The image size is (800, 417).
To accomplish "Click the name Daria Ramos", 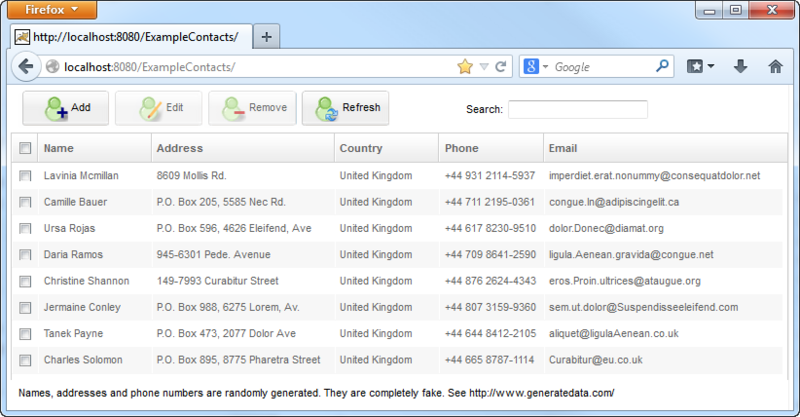I will (73, 255).
